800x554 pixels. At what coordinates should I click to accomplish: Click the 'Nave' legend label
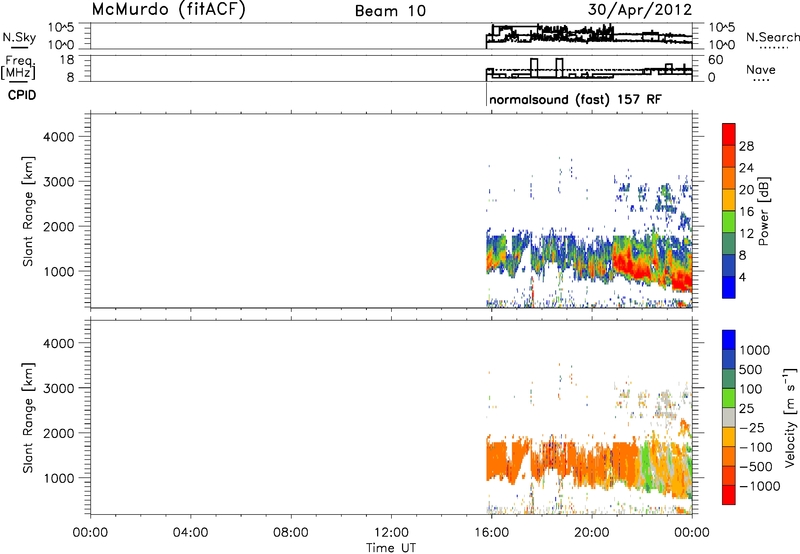point(761,69)
